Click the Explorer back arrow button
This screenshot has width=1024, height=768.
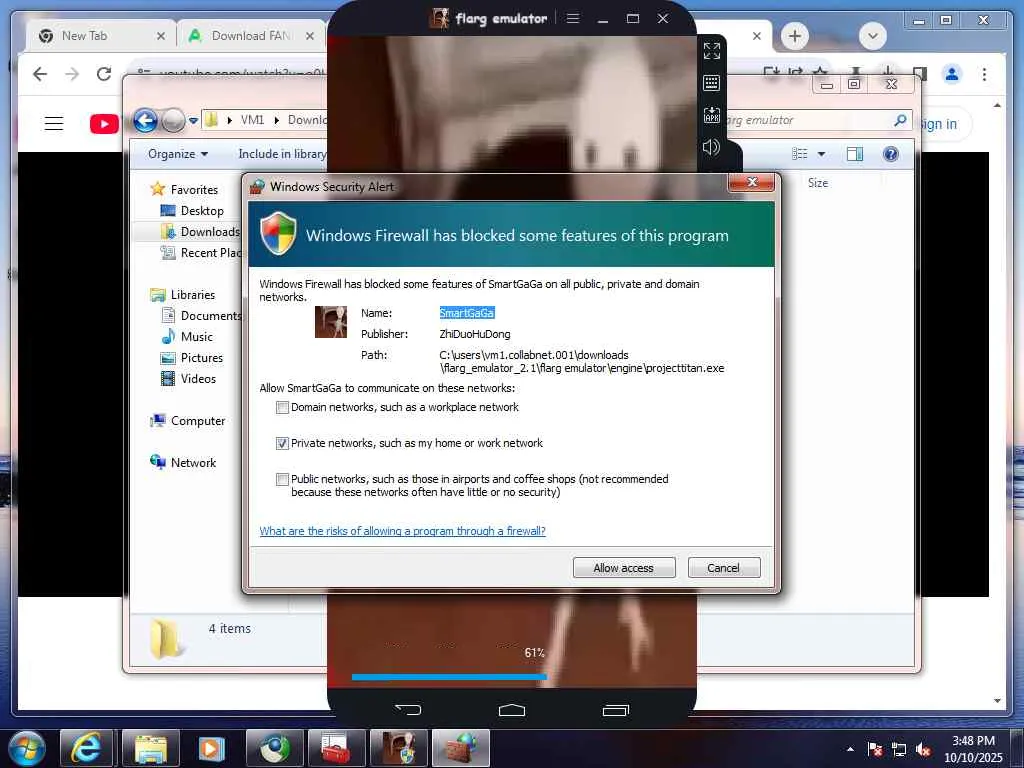point(146,120)
